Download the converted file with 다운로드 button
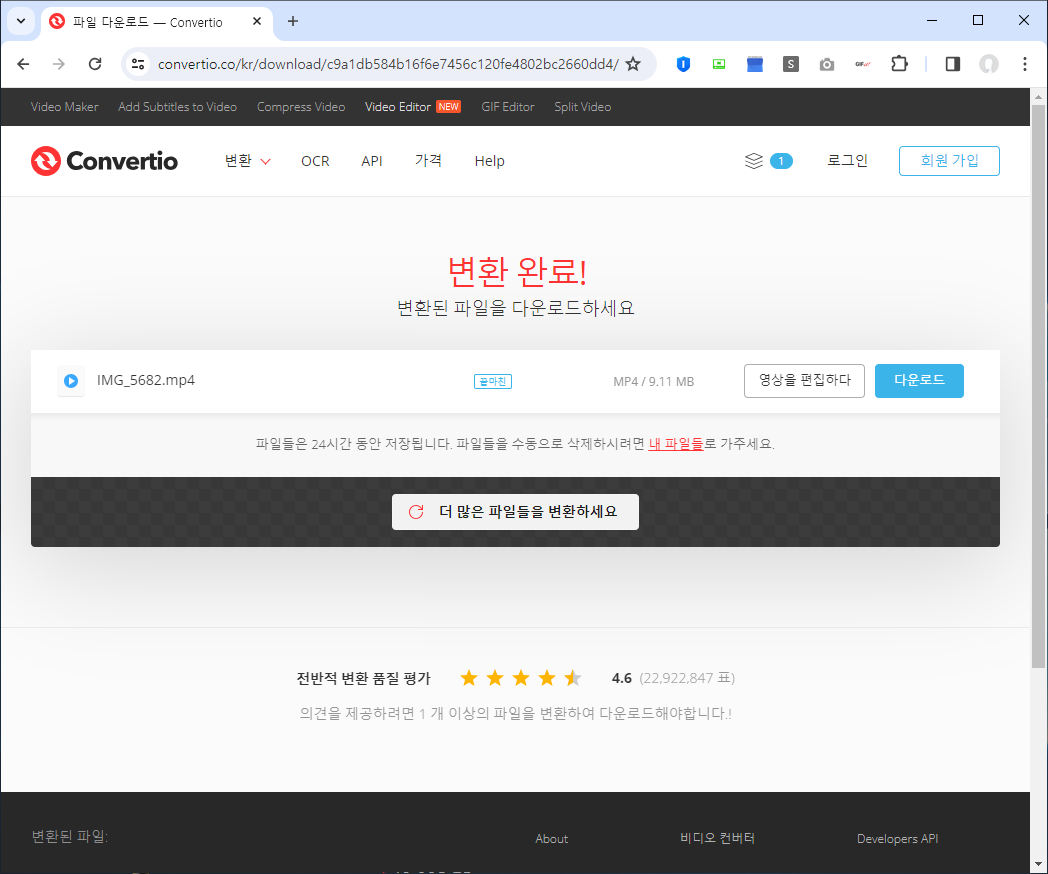Image resolution: width=1048 pixels, height=874 pixels. click(918, 381)
